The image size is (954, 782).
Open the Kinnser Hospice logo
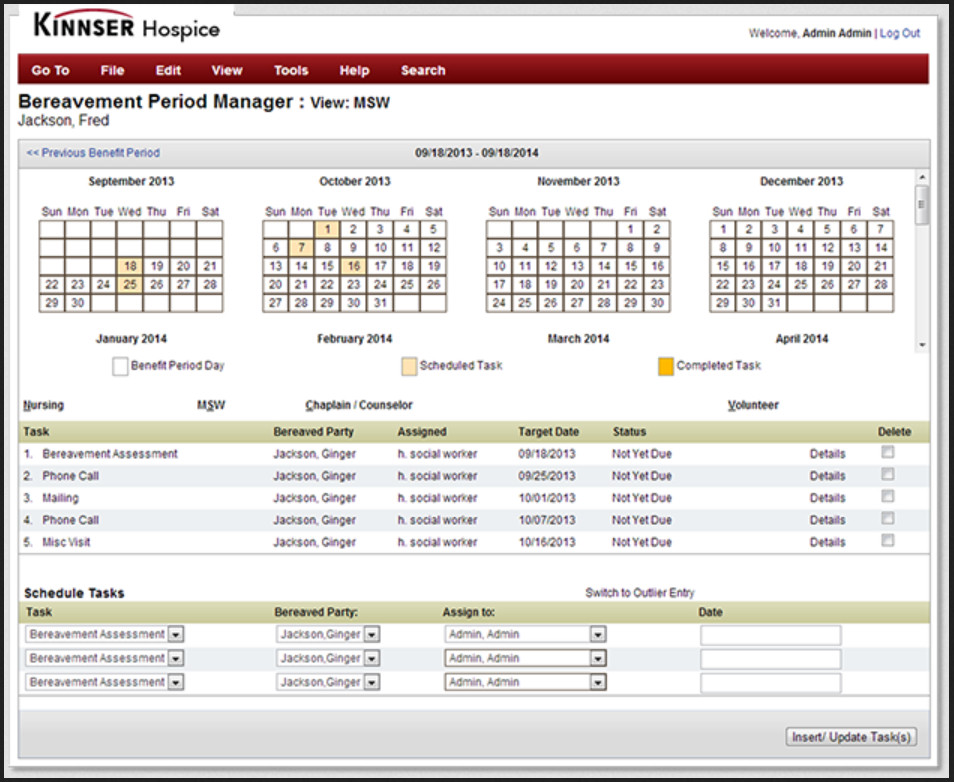[x=130, y=26]
